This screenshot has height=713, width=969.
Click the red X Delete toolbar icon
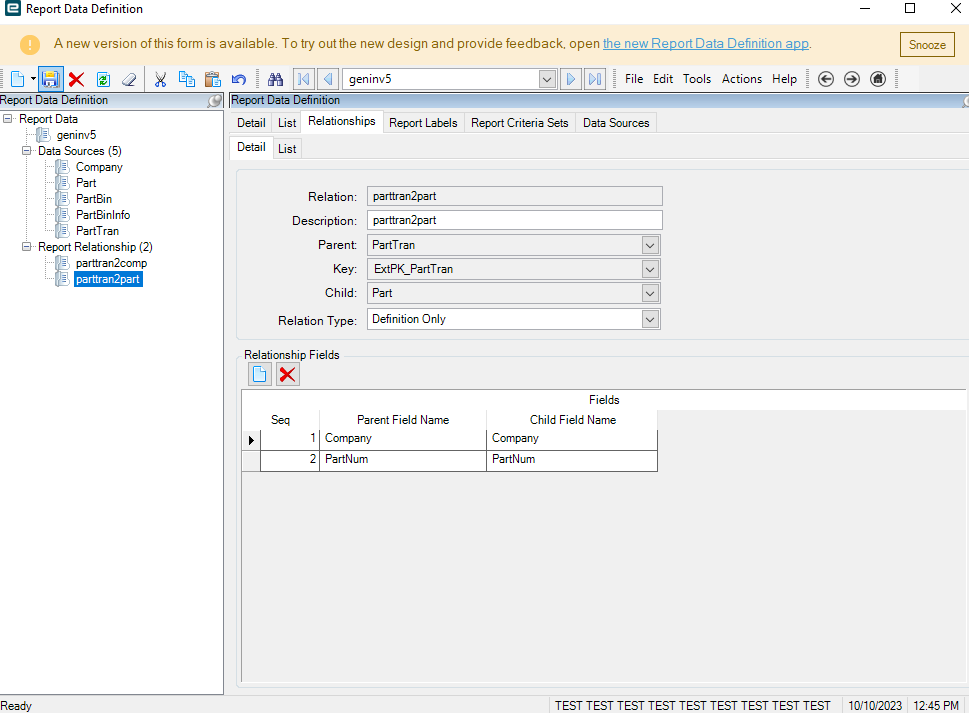(x=76, y=79)
